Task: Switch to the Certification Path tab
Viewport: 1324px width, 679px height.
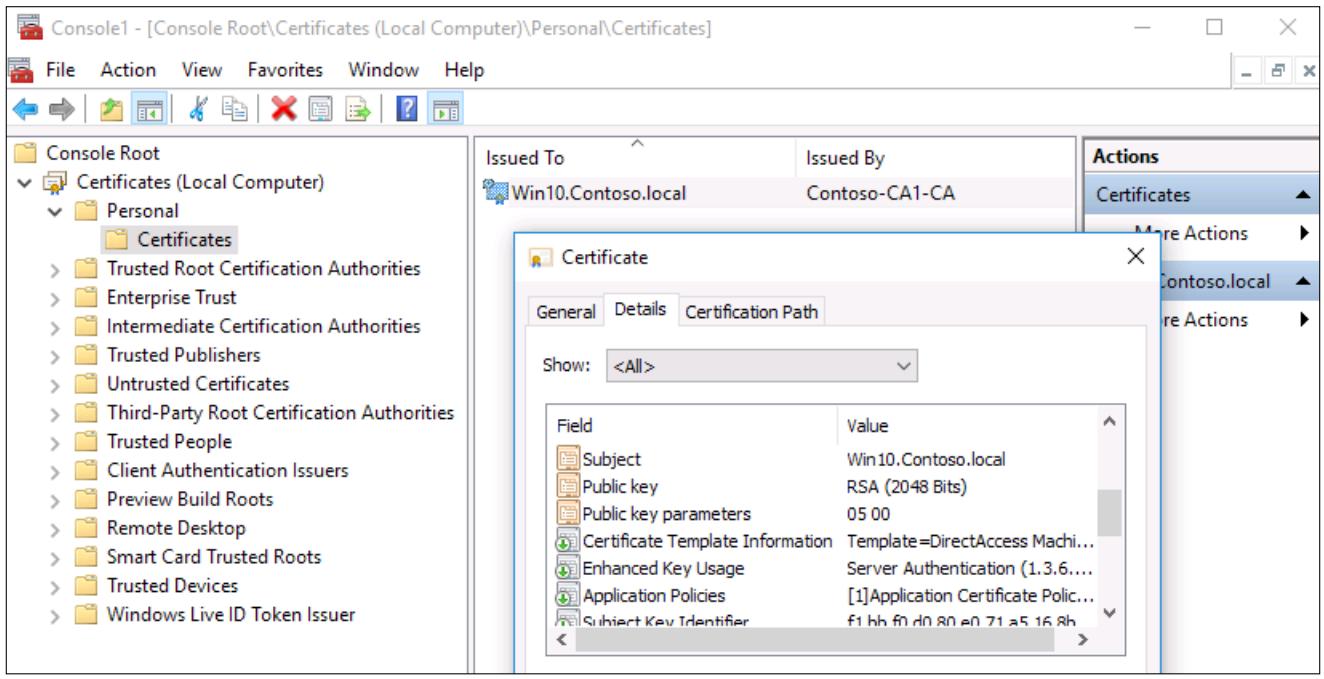Action: point(751,312)
